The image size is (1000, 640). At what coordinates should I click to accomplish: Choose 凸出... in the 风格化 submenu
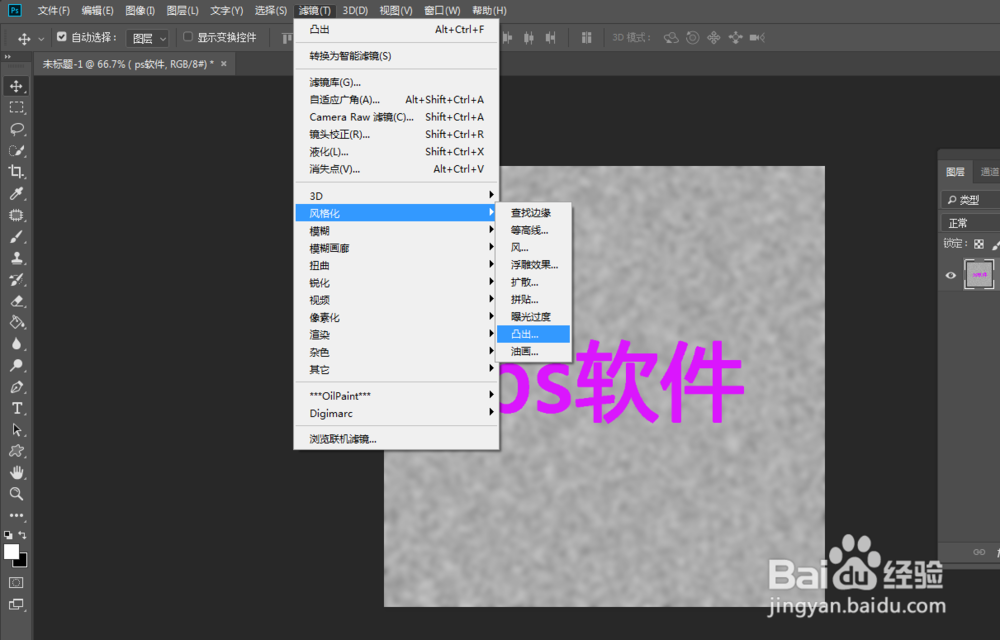pyautogui.click(x=533, y=334)
